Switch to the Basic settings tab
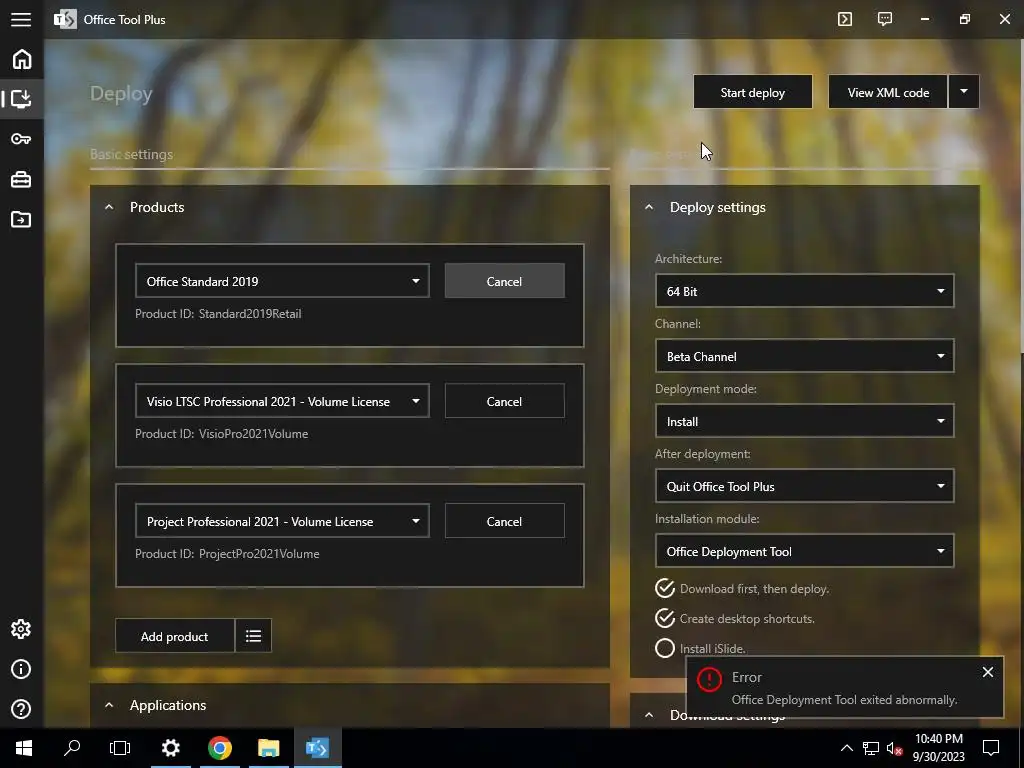Screen dimensions: 1024x768 coord(131,154)
